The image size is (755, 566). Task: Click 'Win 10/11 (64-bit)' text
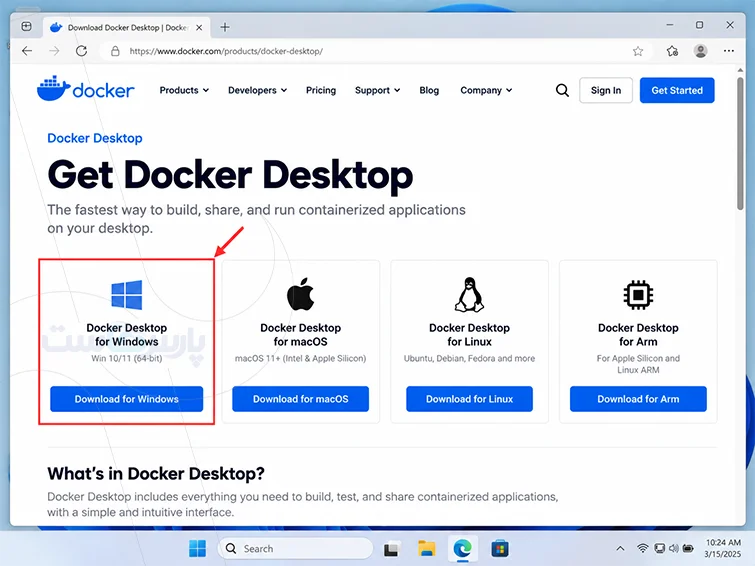127,358
